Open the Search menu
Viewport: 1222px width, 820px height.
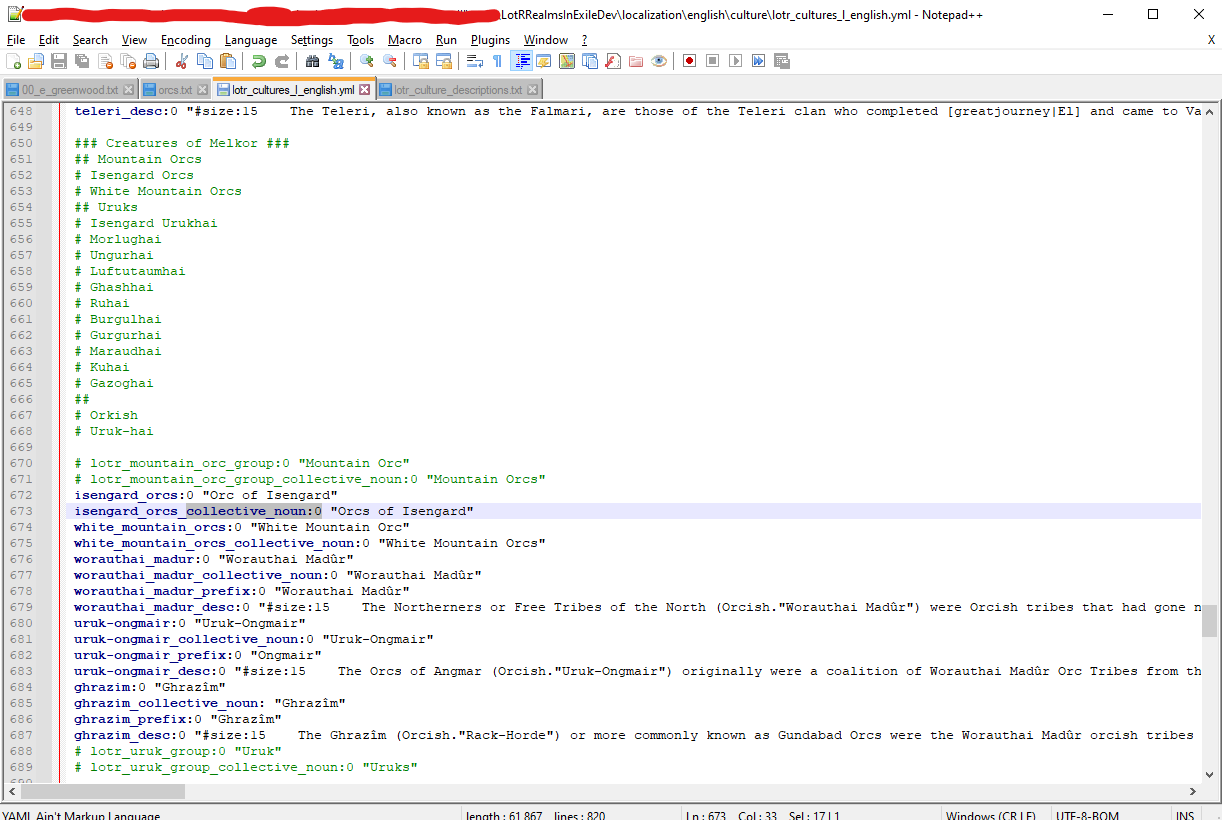tap(90, 40)
